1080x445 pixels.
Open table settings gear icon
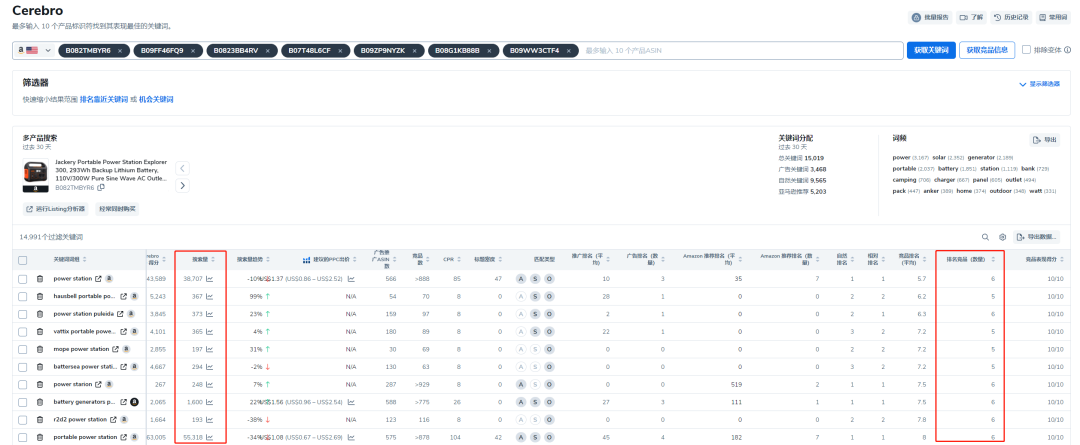[1003, 237]
